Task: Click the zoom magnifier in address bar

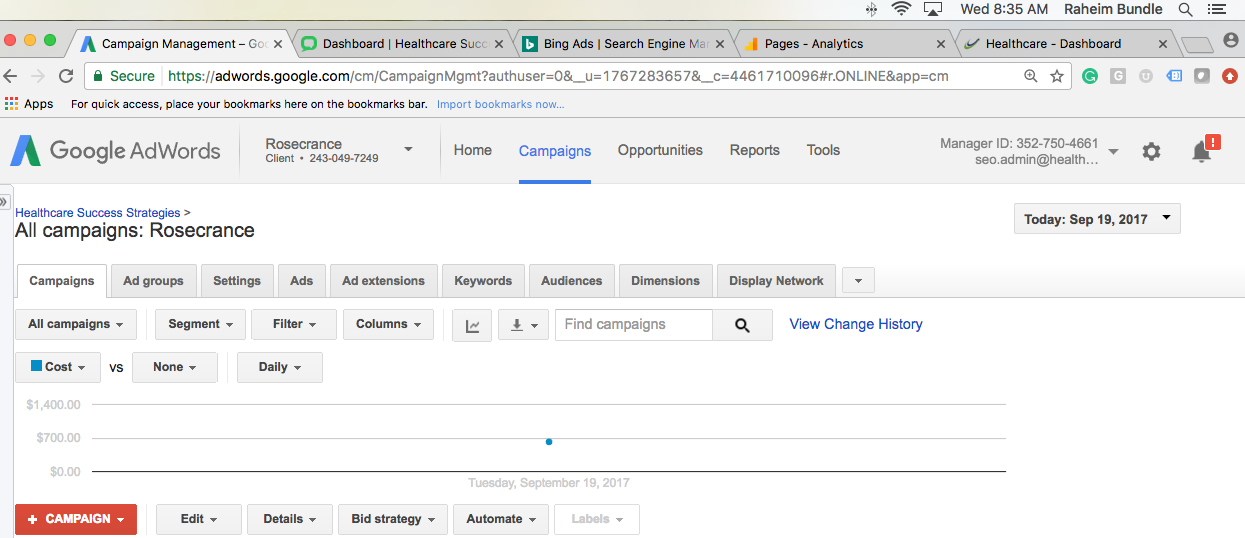Action: tap(1031, 76)
